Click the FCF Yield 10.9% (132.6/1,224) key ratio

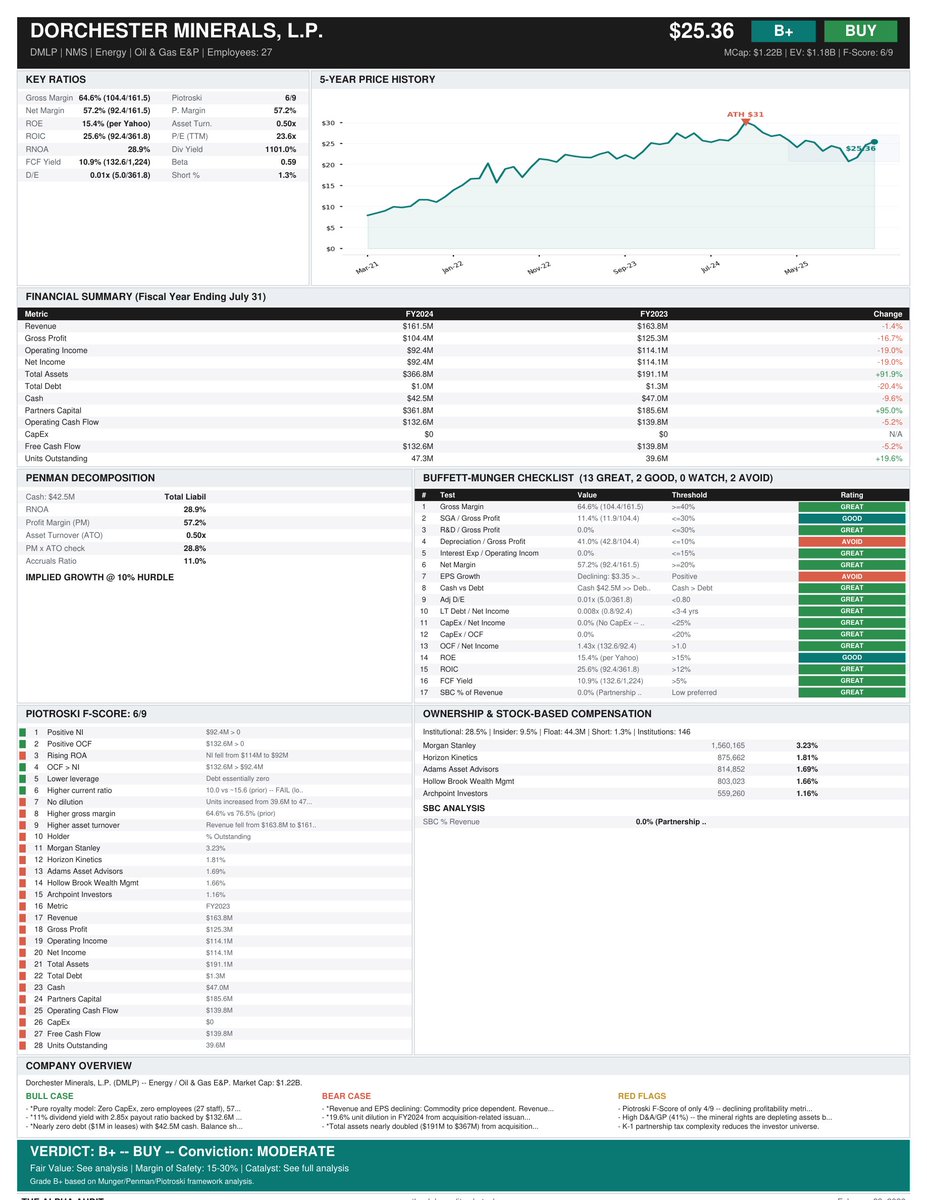tap(88, 162)
